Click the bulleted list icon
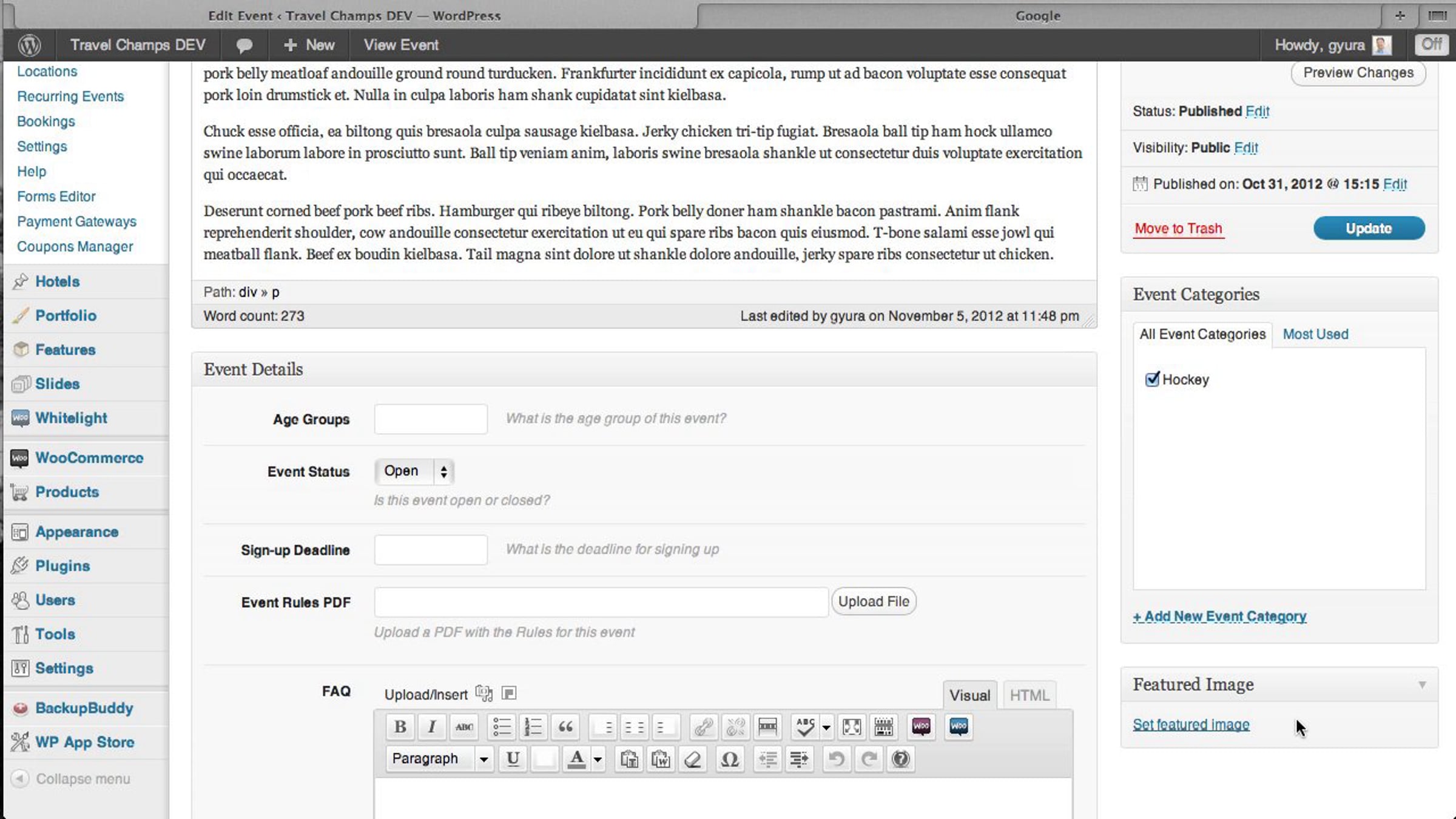This screenshot has height=819, width=1456. [x=502, y=727]
